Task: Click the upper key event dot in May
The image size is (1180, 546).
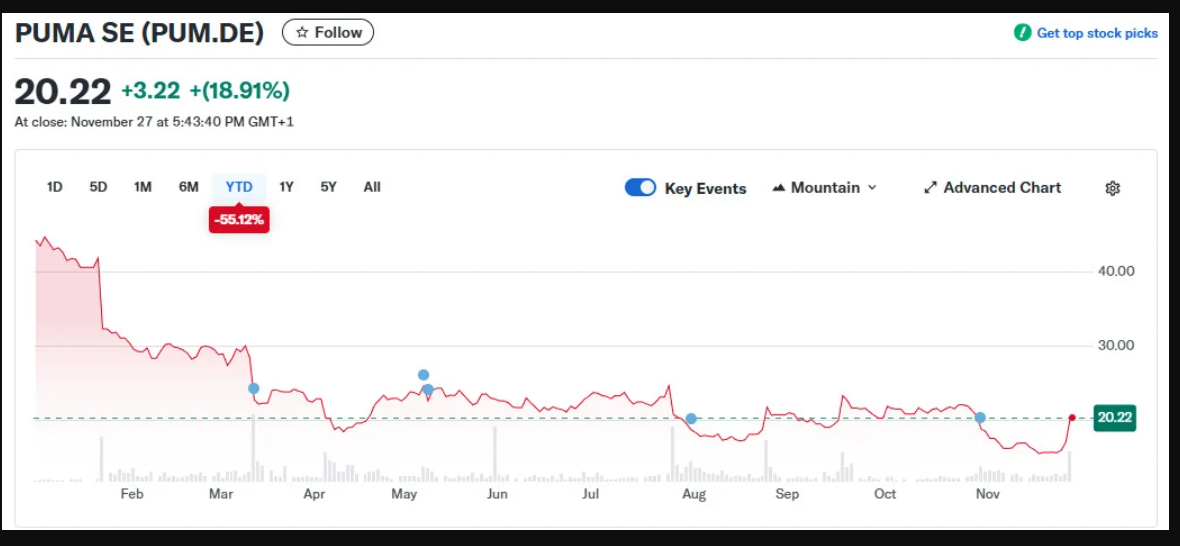Action: 424,375
